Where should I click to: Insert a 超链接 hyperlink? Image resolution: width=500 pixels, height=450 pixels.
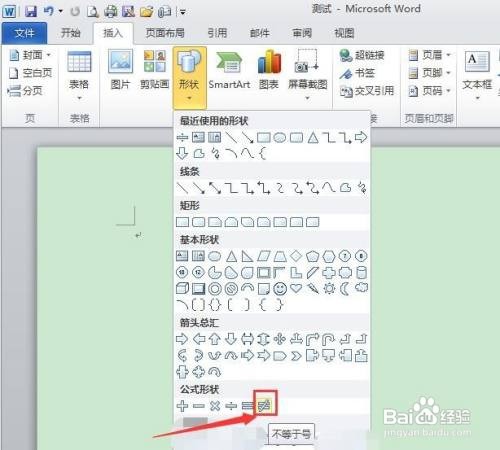pos(363,55)
